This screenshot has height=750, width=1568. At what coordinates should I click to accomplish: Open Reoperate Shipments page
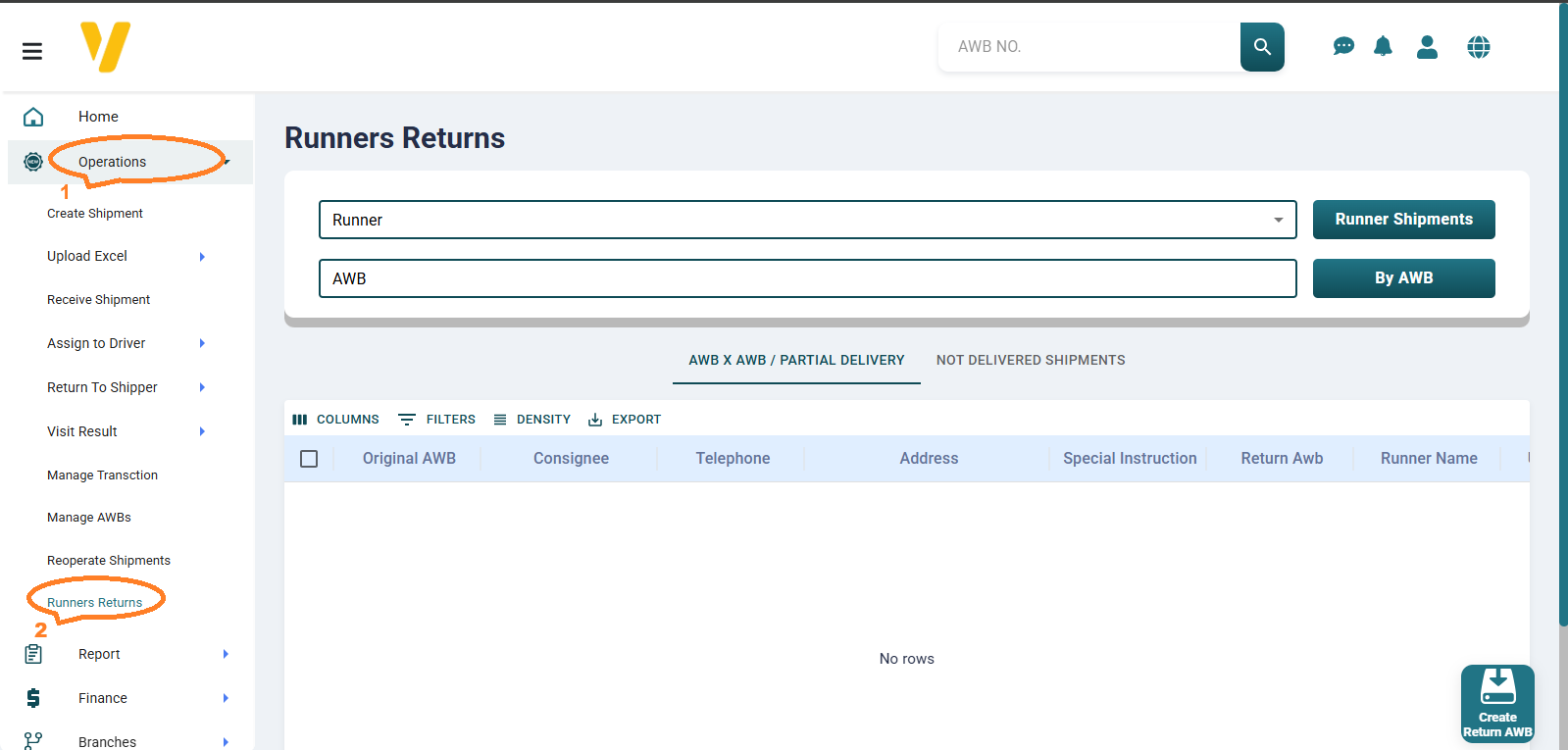point(109,561)
